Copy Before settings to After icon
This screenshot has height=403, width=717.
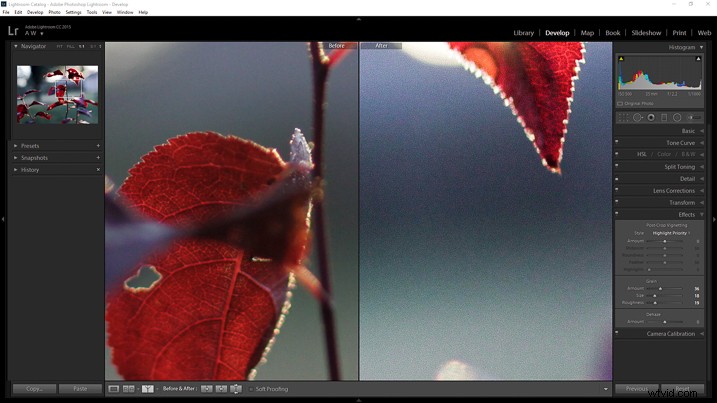[207, 389]
